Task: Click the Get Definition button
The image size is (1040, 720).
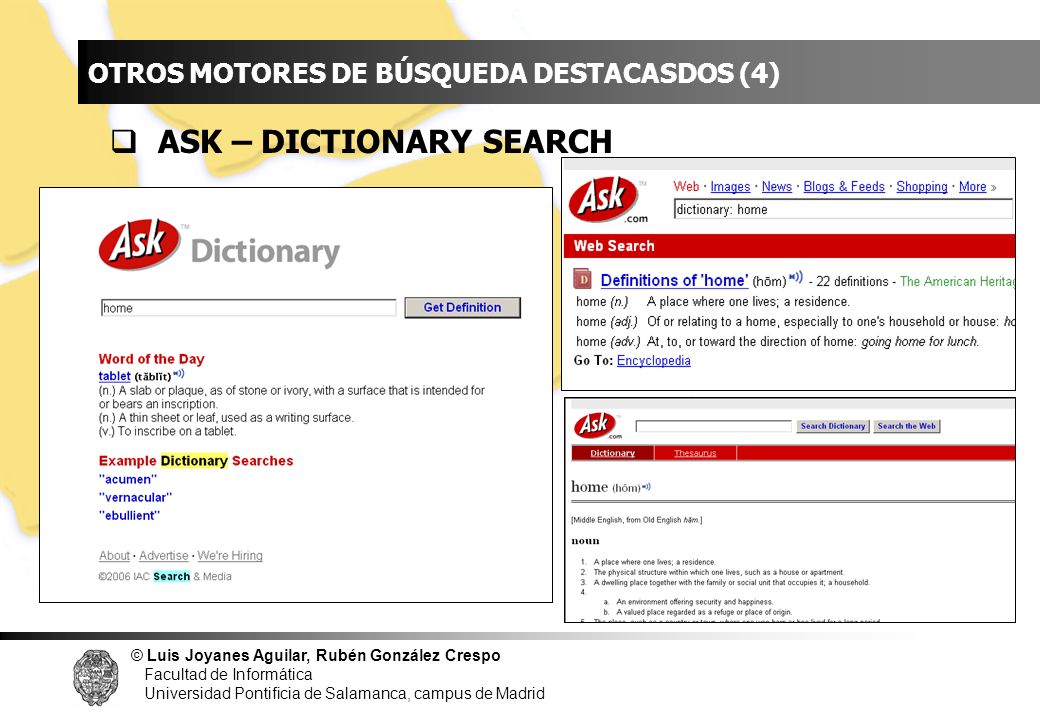Action: click(462, 308)
